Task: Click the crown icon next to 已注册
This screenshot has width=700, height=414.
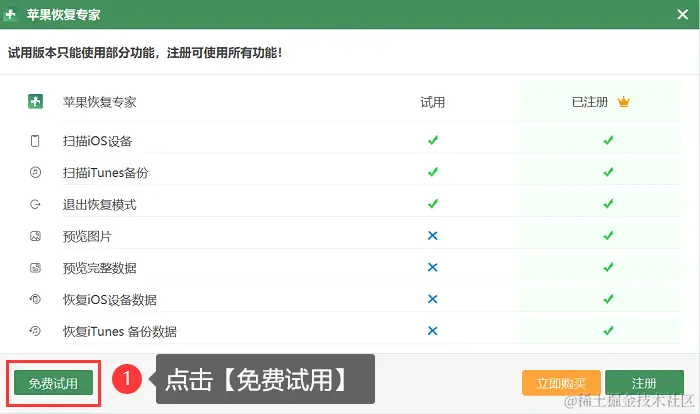Action: [623, 102]
